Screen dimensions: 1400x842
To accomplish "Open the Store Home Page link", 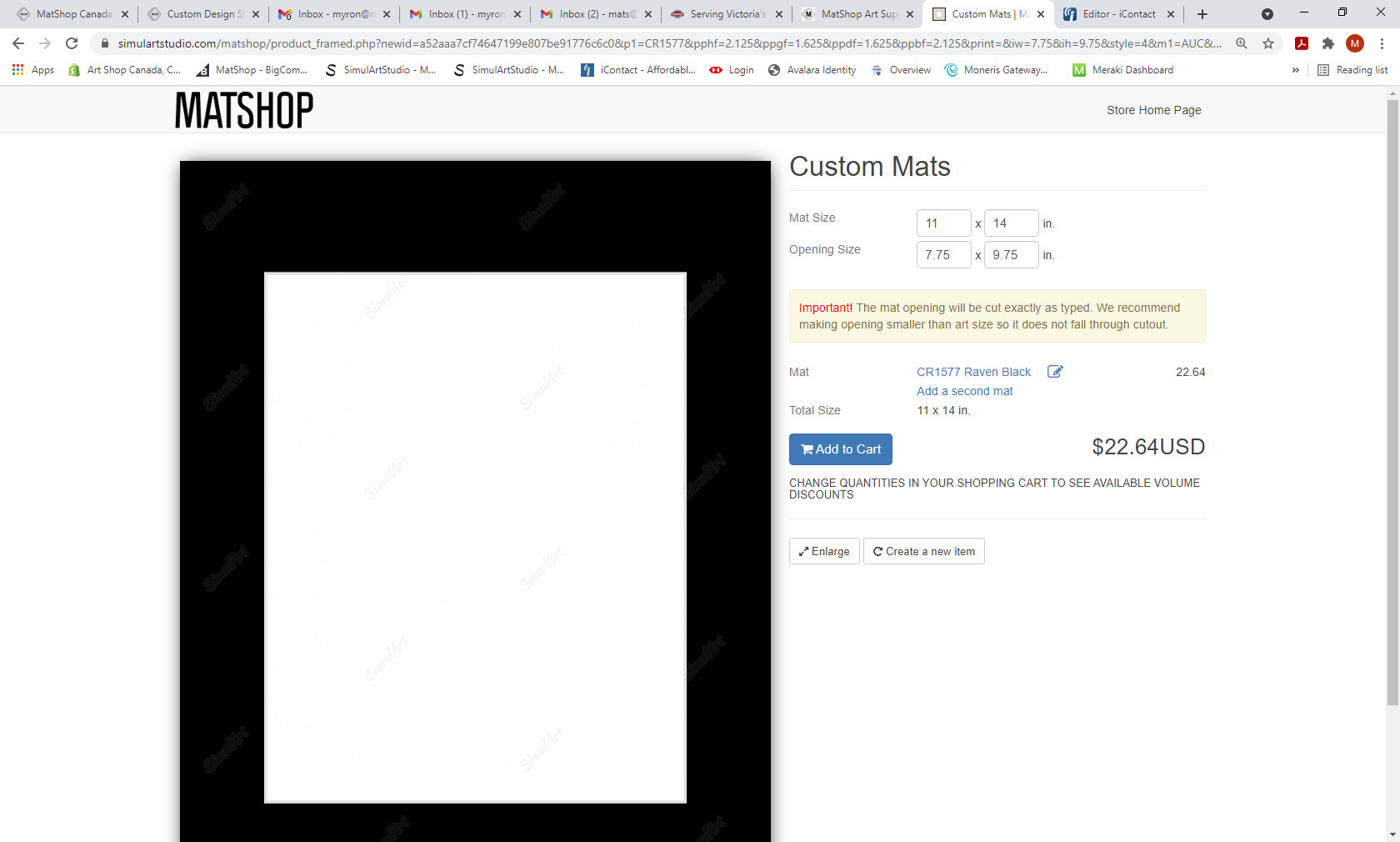I will (1153, 109).
